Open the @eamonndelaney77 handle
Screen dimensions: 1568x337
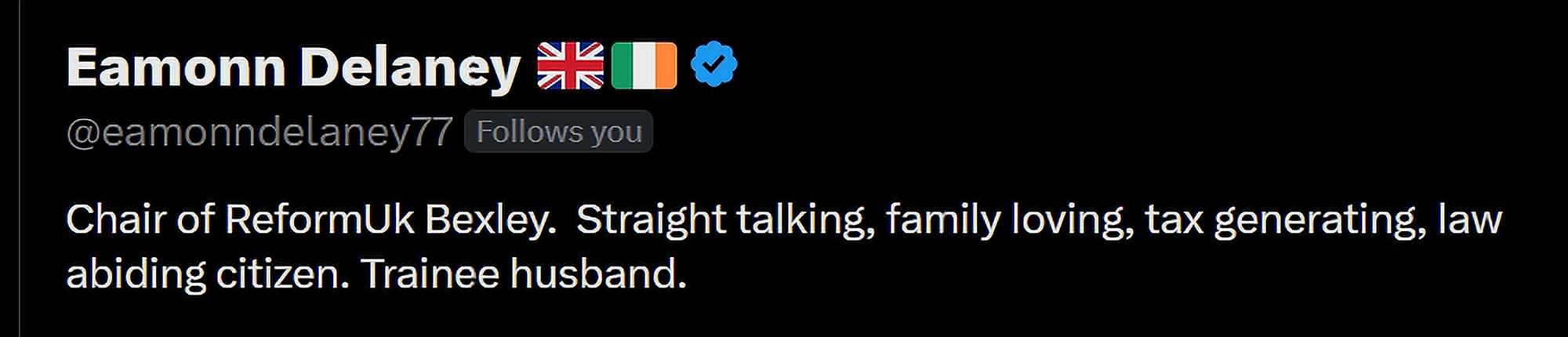(259, 132)
